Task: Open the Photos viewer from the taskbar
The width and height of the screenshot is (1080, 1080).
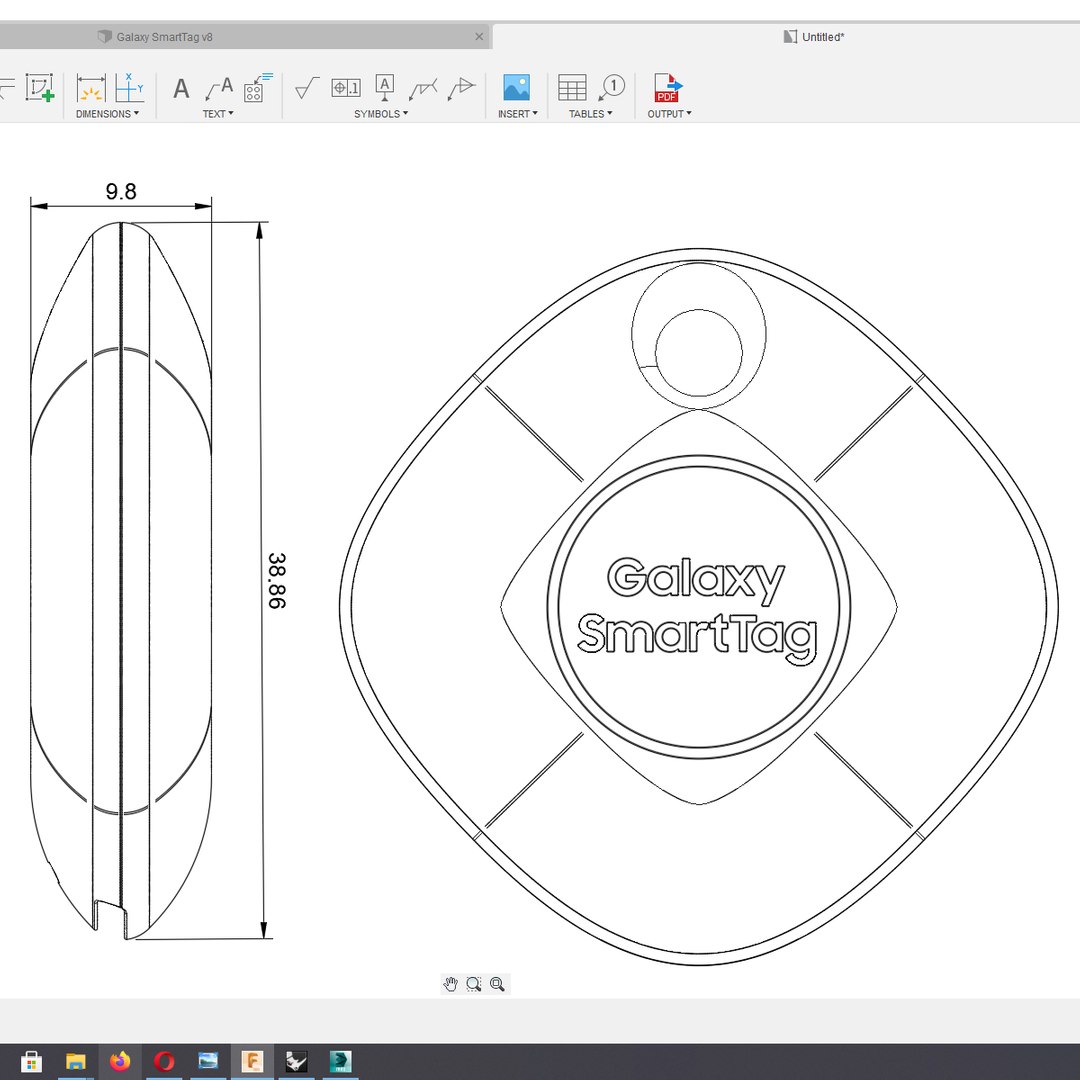Action: click(208, 1061)
